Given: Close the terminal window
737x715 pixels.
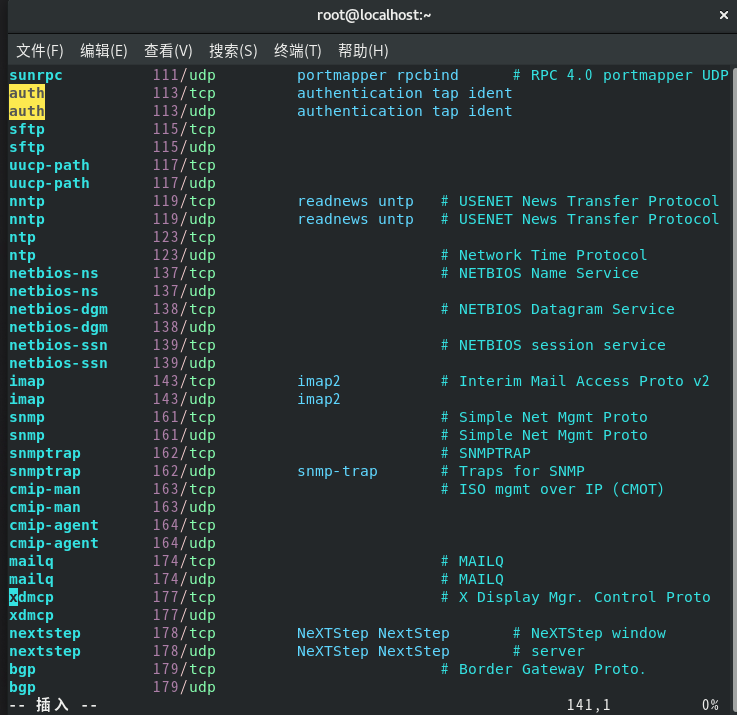Looking at the screenshot, I should (723, 15).
